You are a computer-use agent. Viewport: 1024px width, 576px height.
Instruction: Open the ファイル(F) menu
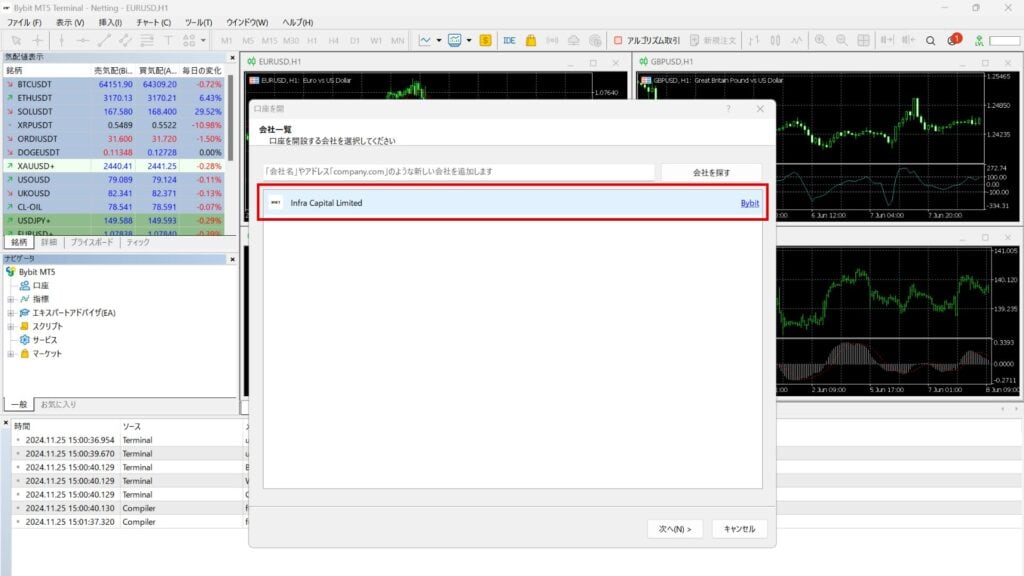(x=24, y=22)
